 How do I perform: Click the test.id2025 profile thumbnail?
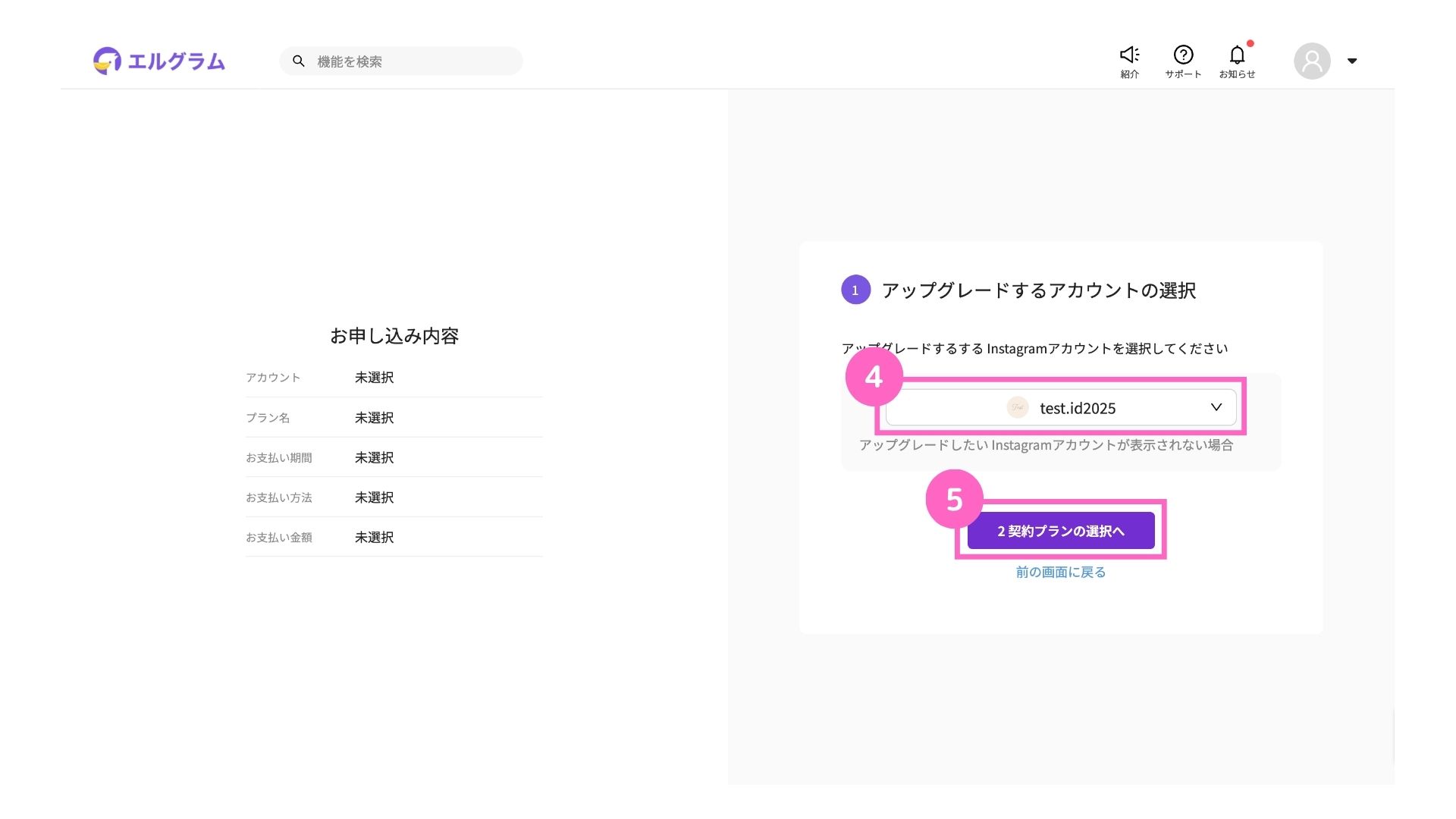click(x=1018, y=407)
